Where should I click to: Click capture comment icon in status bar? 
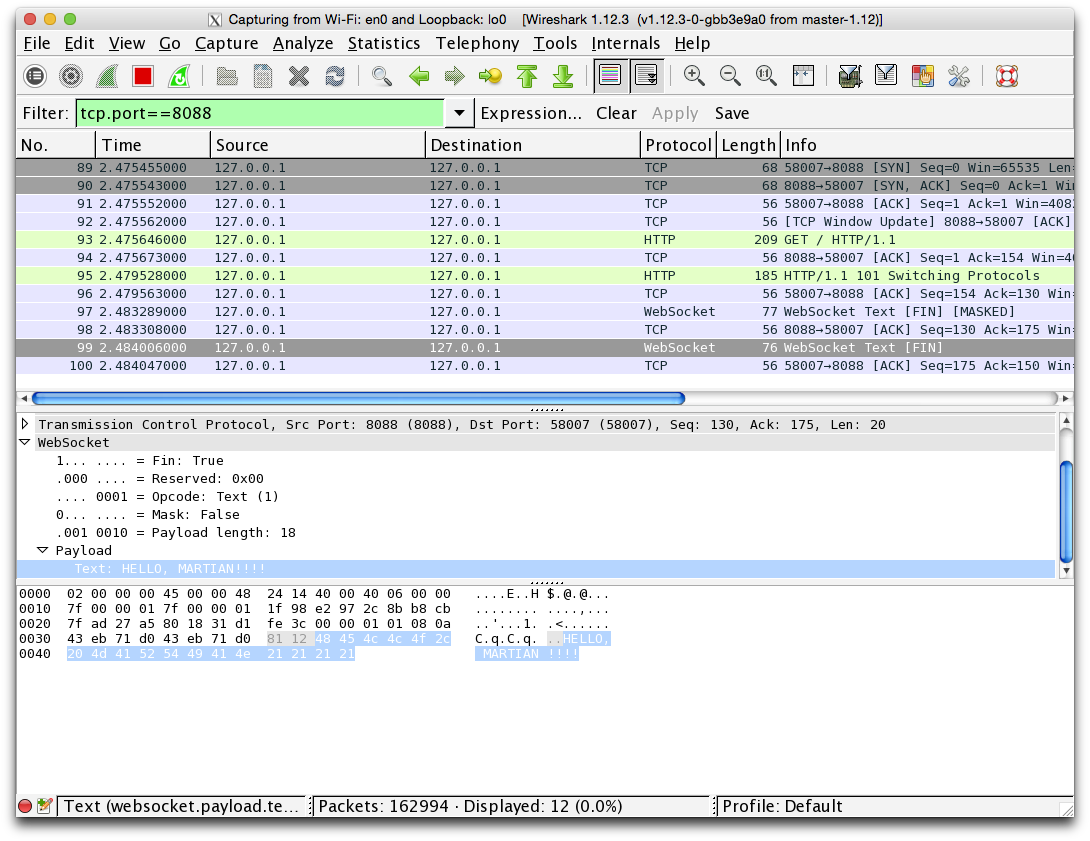(x=44, y=806)
